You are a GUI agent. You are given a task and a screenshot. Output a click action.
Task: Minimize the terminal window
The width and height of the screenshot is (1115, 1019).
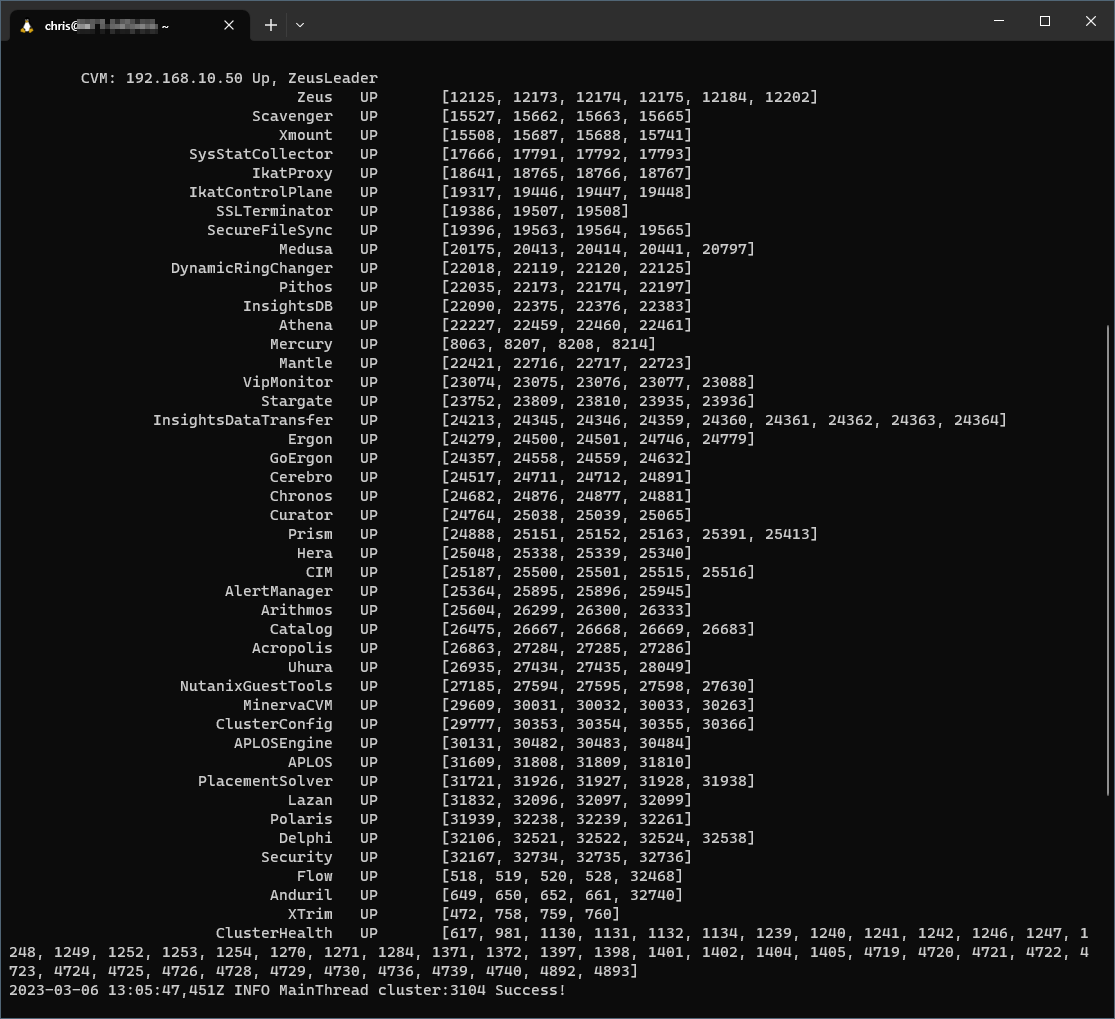[x=999, y=21]
